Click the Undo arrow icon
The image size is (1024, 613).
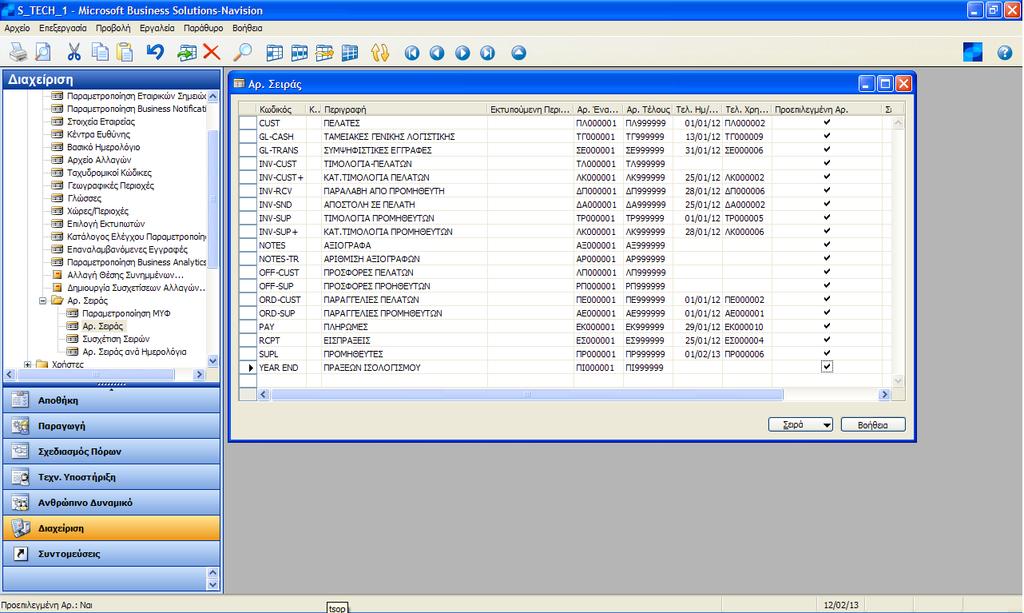coord(155,52)
